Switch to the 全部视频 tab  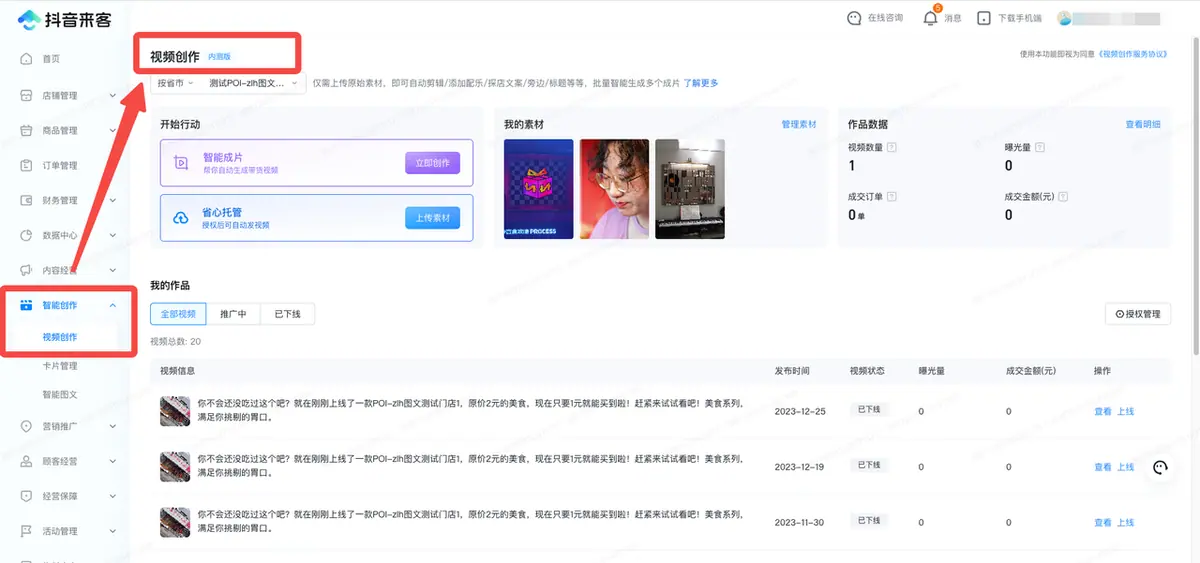tap(178, 314)
